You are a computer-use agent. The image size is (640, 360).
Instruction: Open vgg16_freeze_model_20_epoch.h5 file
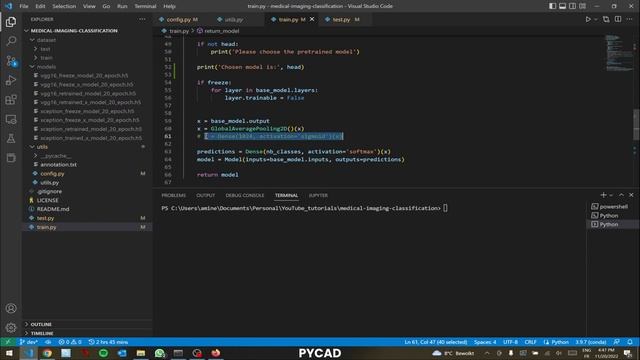[84, 76]
